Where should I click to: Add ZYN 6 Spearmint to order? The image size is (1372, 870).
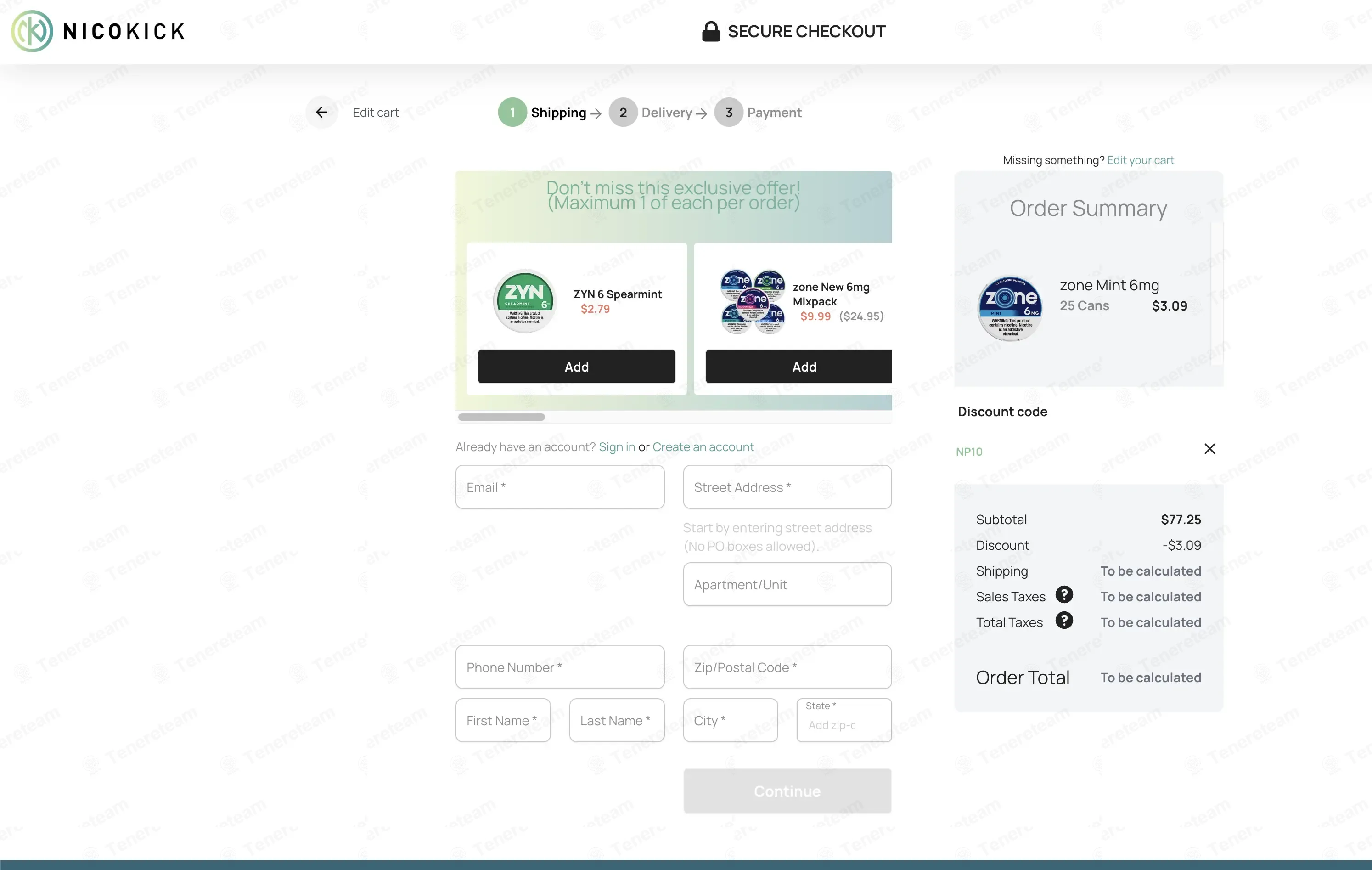point(576,367)
